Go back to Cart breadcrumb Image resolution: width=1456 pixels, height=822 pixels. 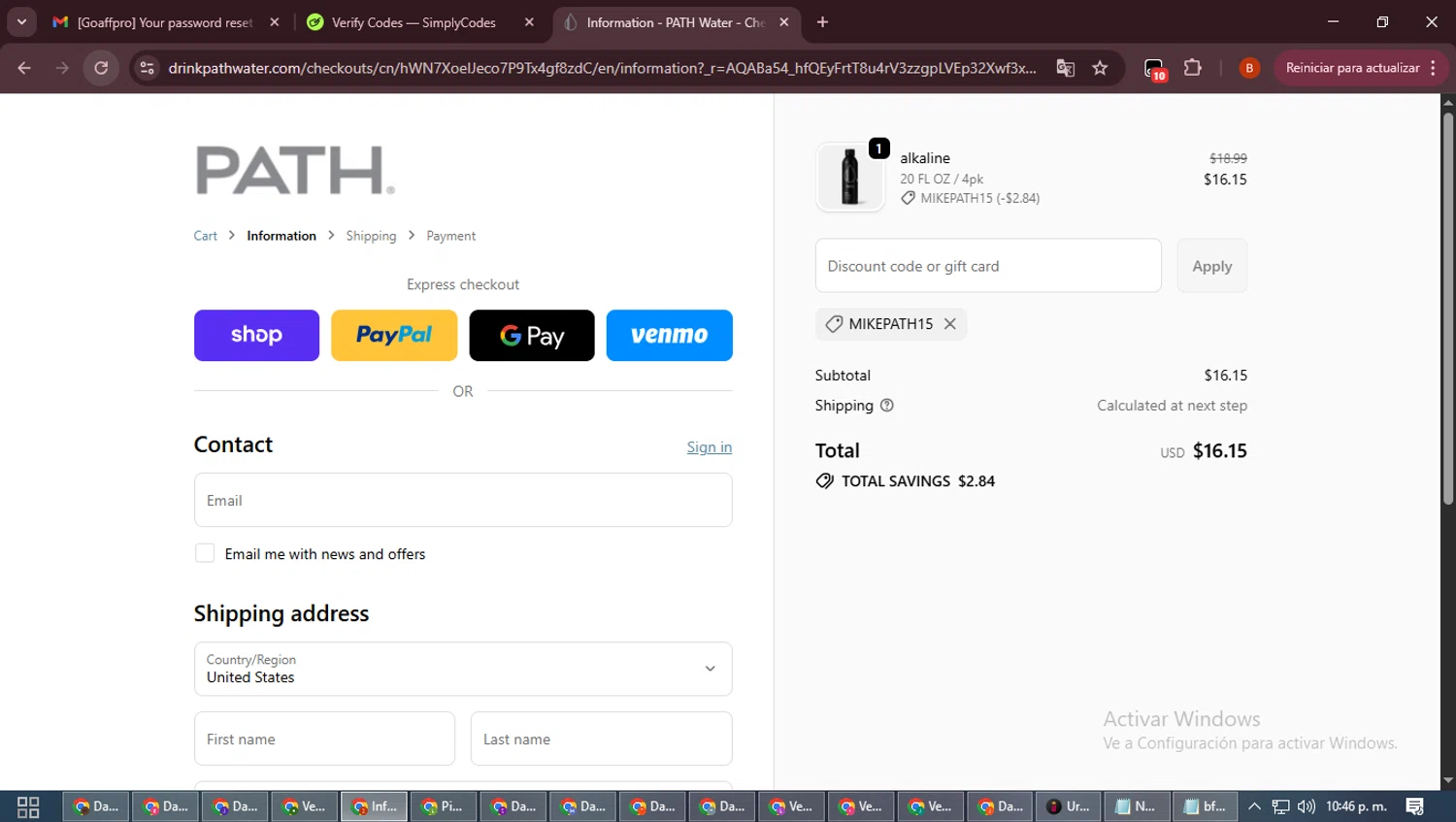206,236
